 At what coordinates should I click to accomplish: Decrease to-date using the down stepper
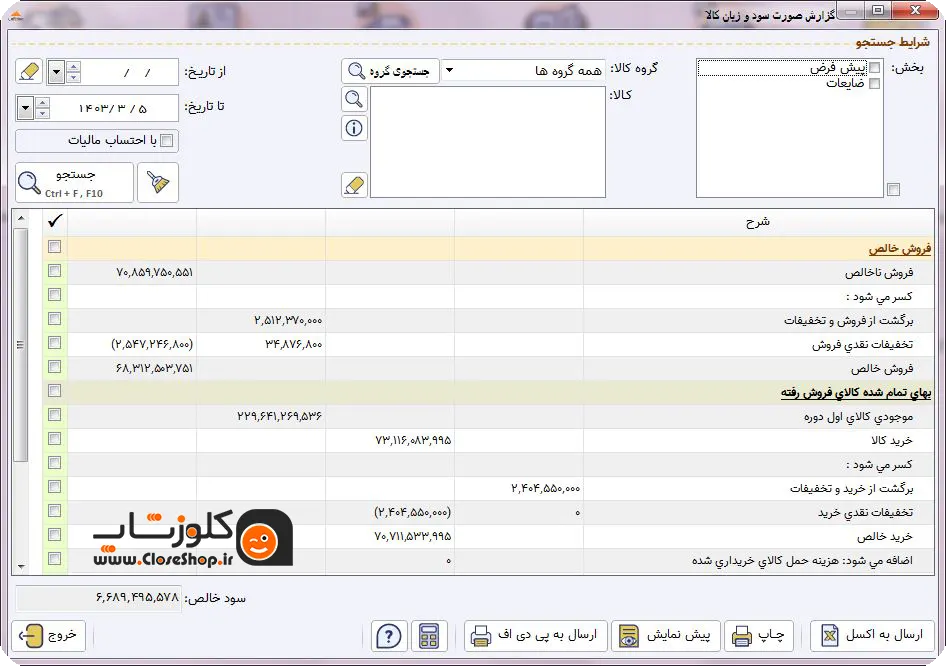[42, 114]
